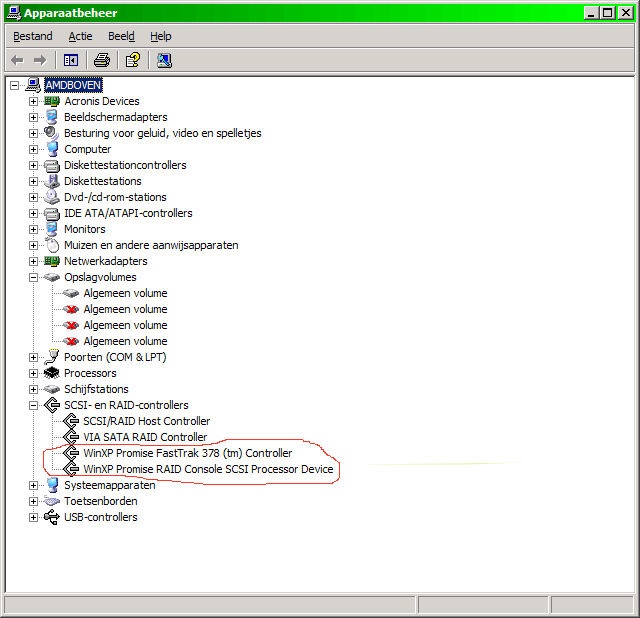This screenshot has height=618, width=640.
Task: Expand the Beeldschermadapters node
Action: click(33, 117)
